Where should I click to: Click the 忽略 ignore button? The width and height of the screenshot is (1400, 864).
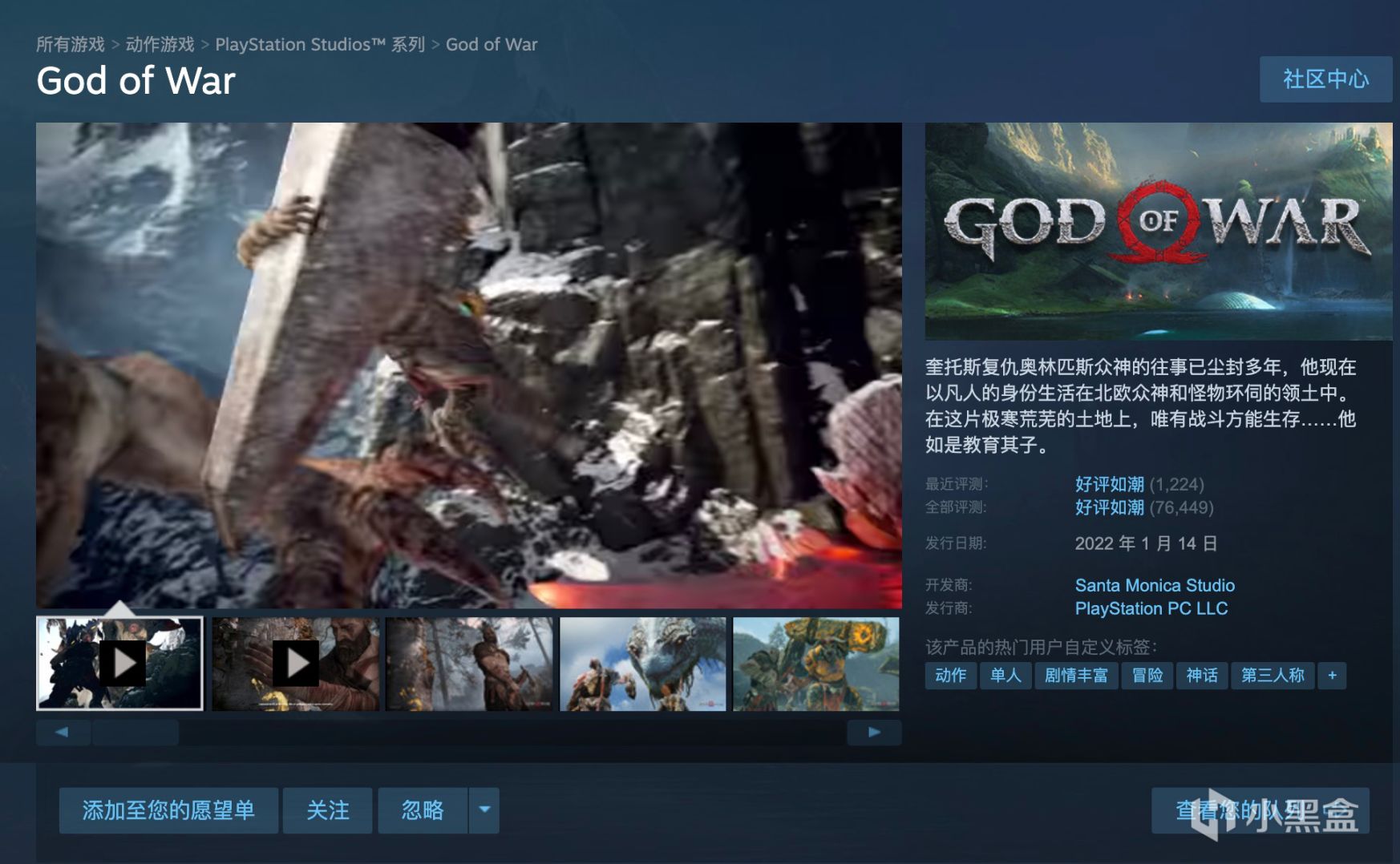click(x=423, y=810)
